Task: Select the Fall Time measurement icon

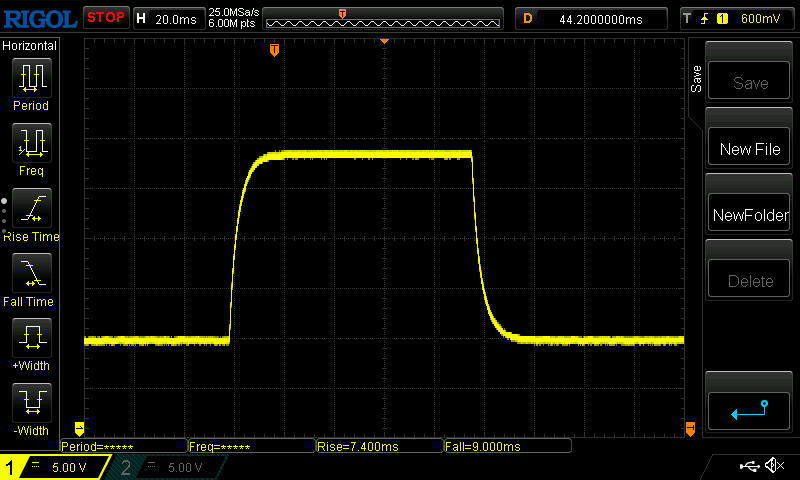Action: pyautogui.click(x=32, y=273)
